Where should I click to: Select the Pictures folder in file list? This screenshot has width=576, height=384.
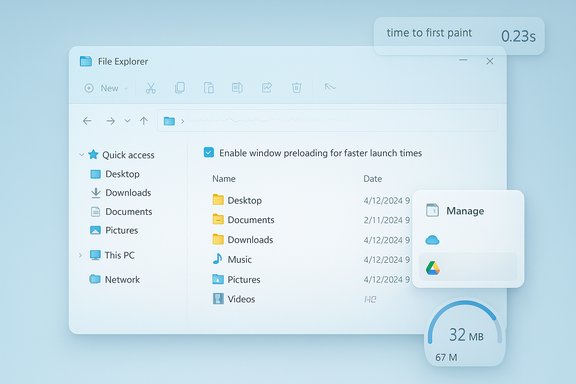(x=236, y=279)
